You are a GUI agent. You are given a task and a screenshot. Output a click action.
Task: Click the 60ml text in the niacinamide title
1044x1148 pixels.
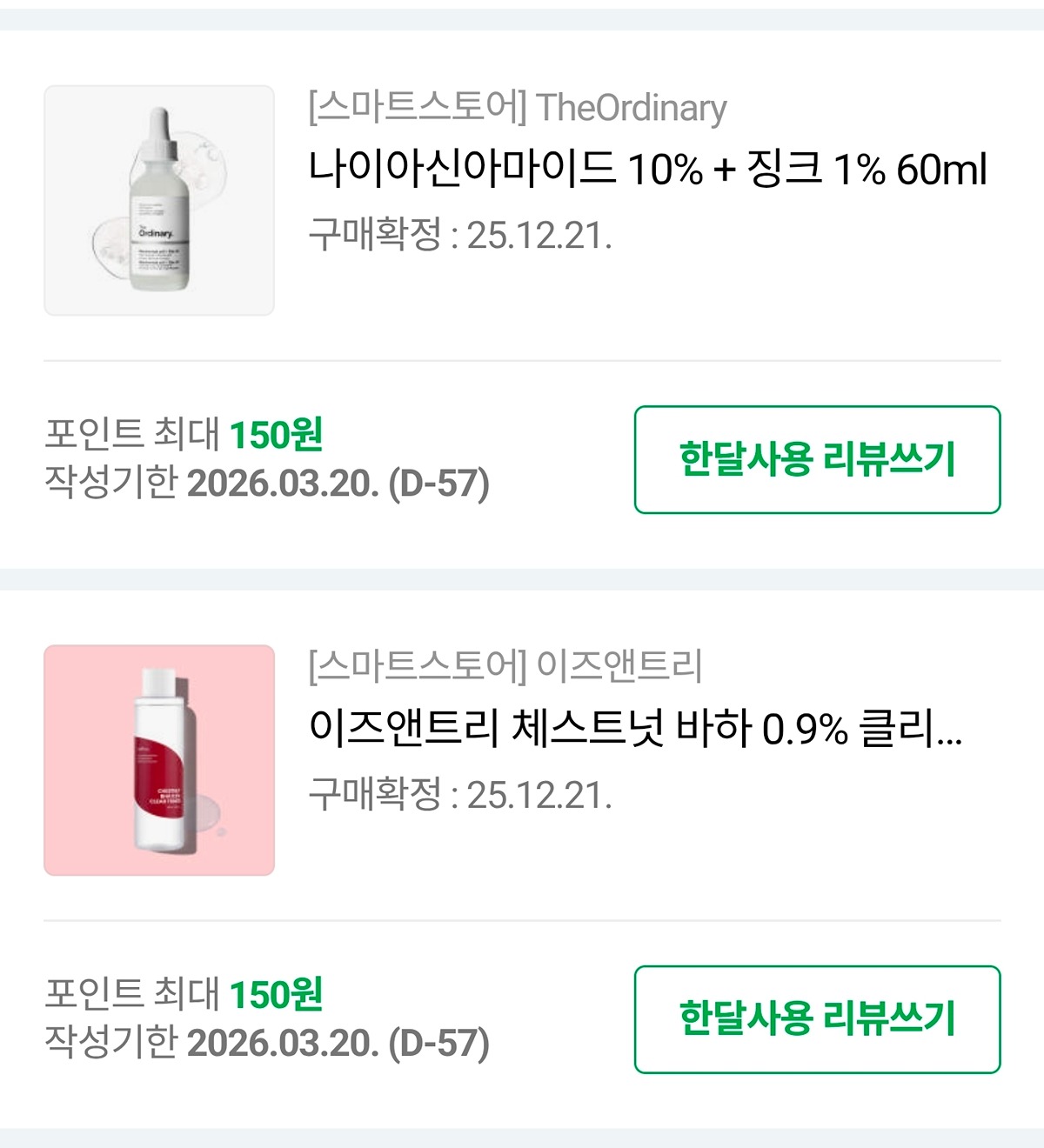tap(942, 169)
